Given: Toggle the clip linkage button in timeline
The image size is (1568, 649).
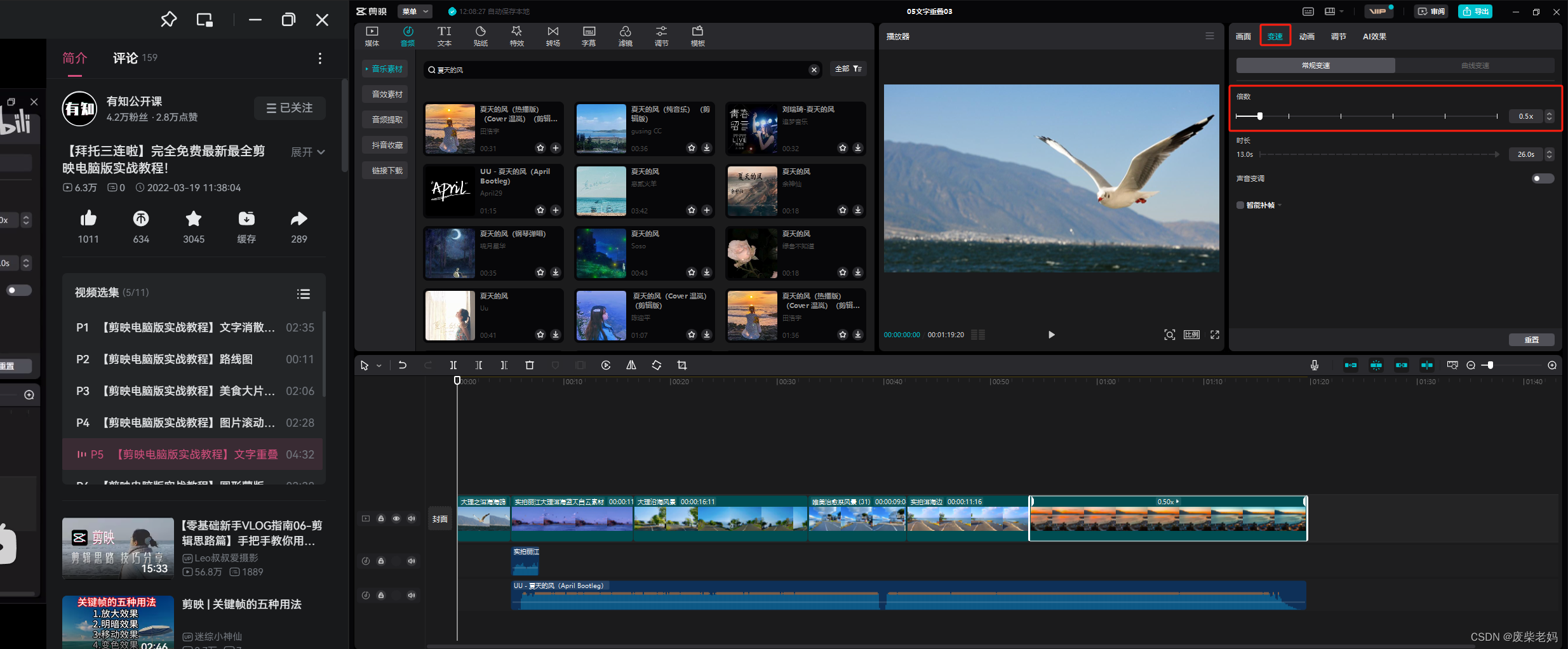Looking at the screenshot, I should [1402, 365].
